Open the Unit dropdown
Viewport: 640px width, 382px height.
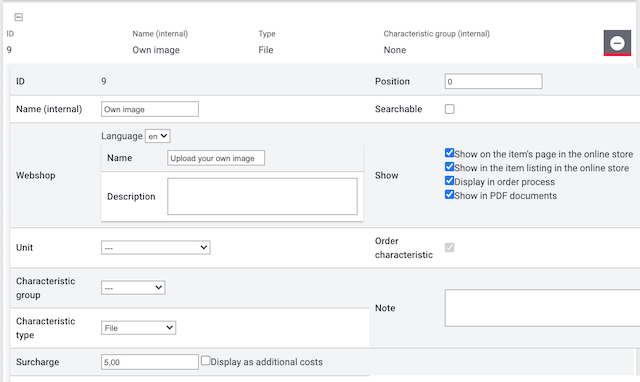pos(156,248)
